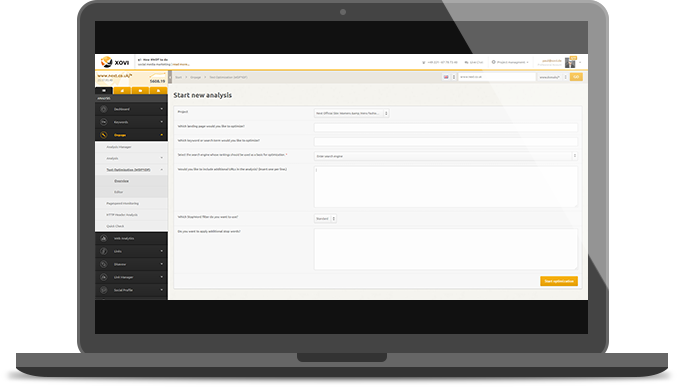Click the landing page input field
The image size is (678, 387).
coord(445,128)
